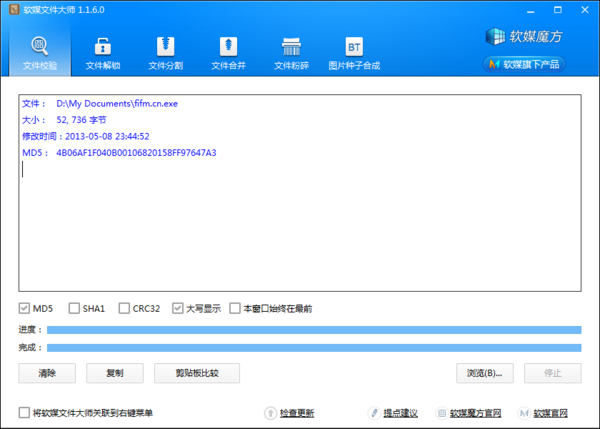This screenshot has width=600, height=429.
Task: Open the 软媒旗下产品 button
Action: [524, 64]
